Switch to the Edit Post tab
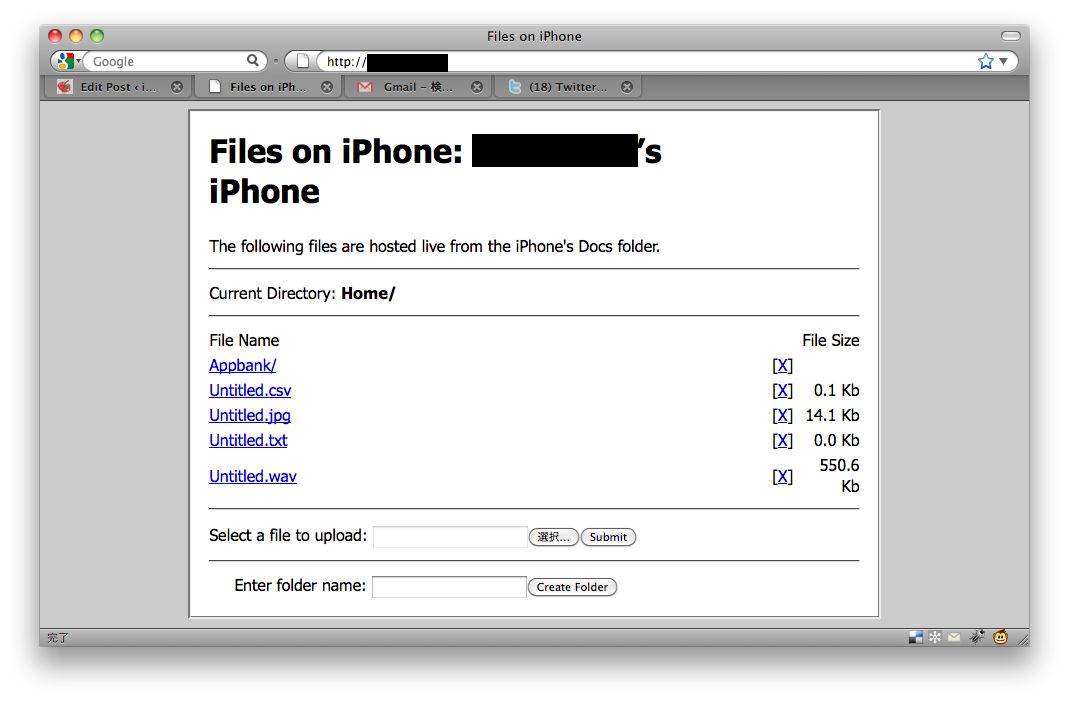Viewport: 1069px width, 701px height. click(119, 87)
